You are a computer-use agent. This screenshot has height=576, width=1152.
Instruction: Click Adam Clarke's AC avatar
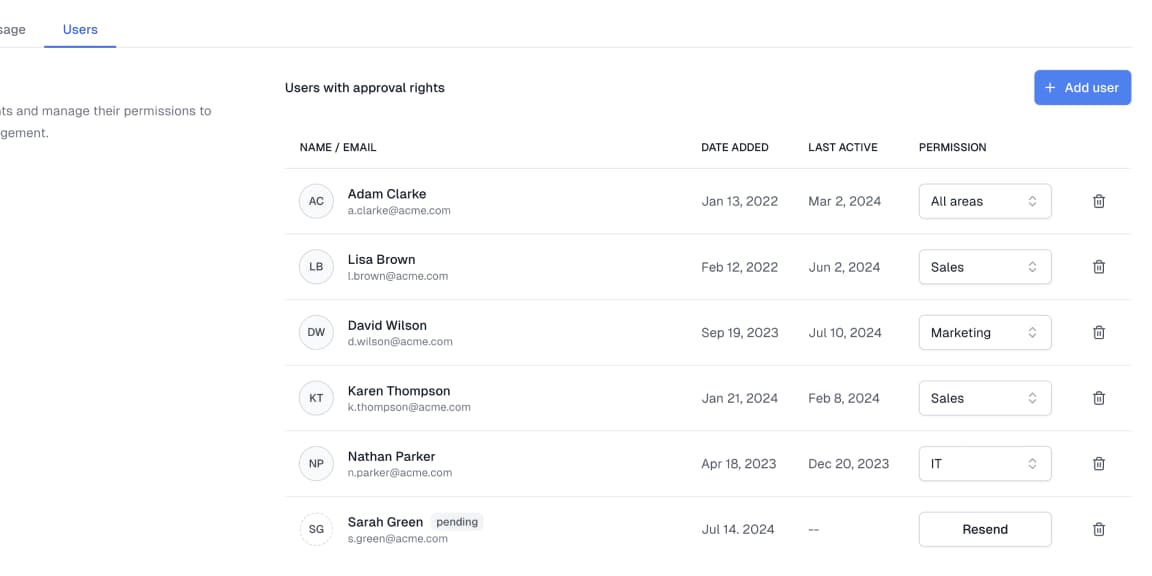pyautogui.click(x=316, y=201)
